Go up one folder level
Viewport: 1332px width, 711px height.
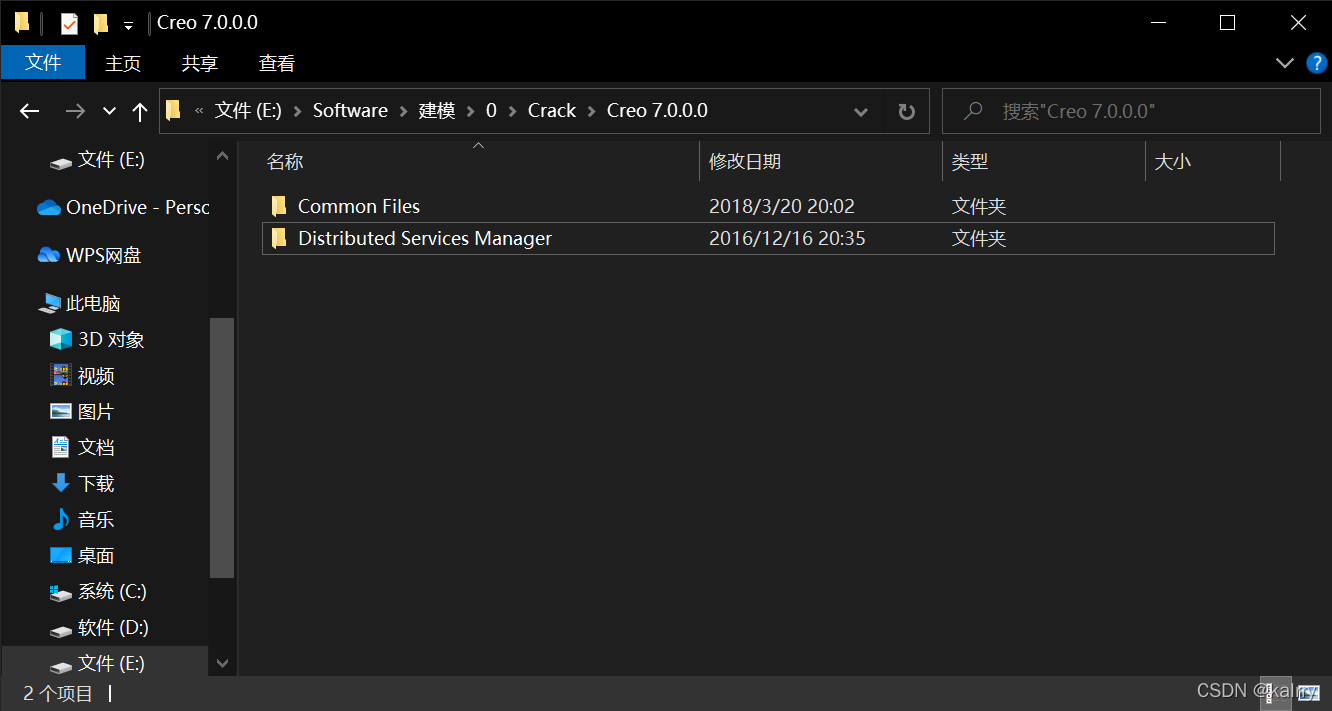pos(140,111)
